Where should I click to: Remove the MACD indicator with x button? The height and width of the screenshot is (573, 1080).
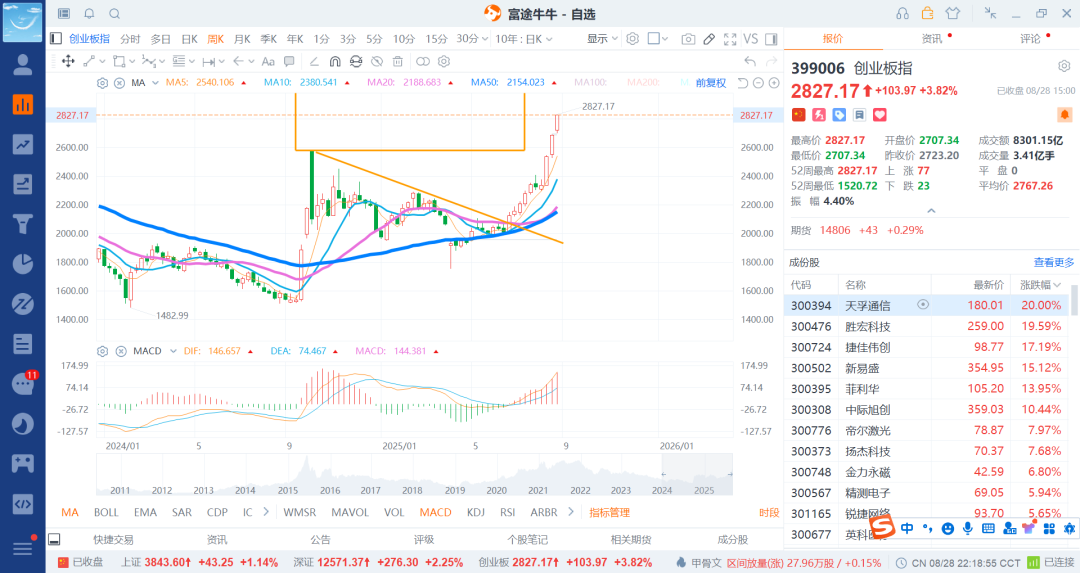pos(121,351)
